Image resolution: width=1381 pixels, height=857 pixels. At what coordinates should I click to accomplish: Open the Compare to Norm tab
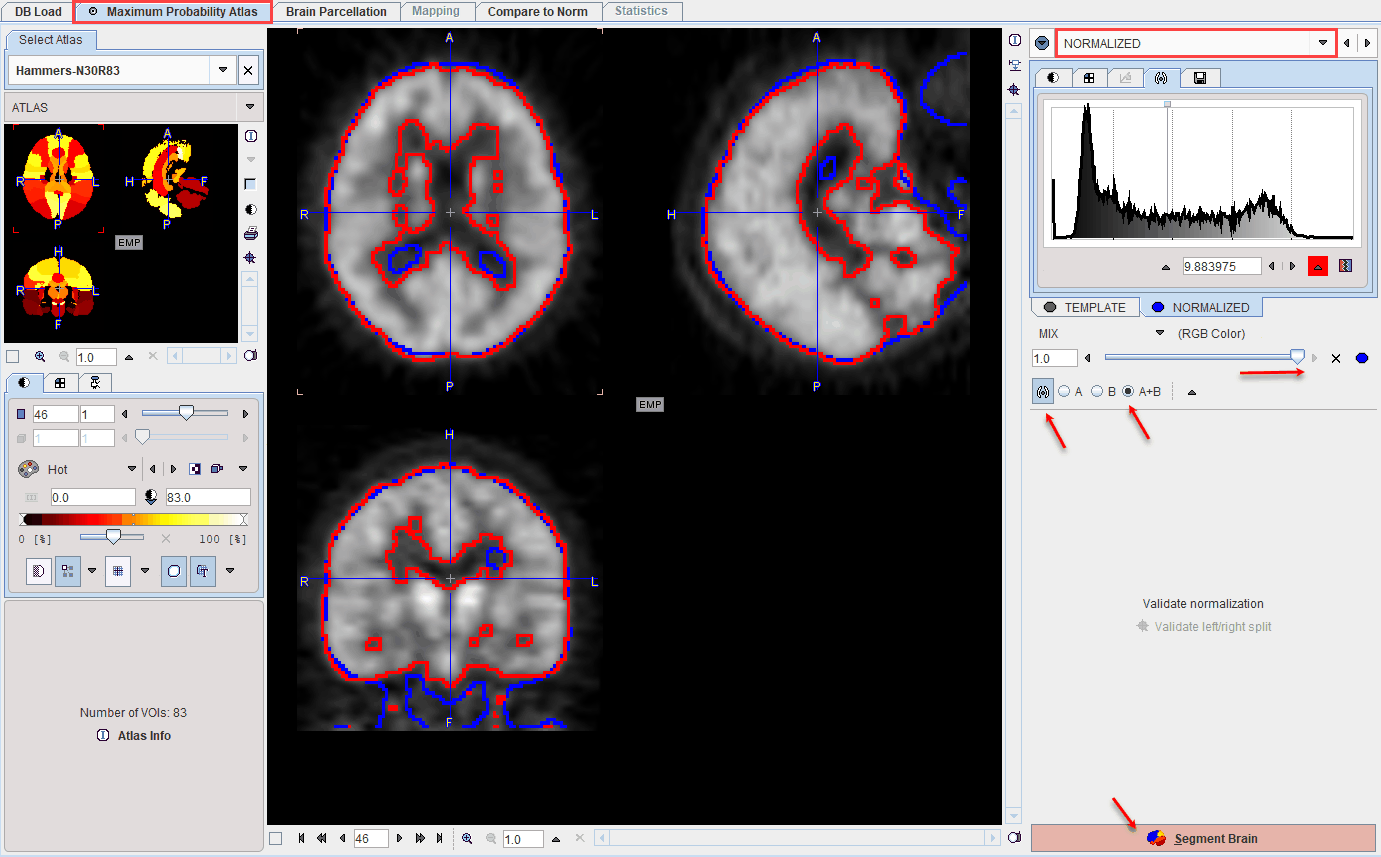(539, 12)
